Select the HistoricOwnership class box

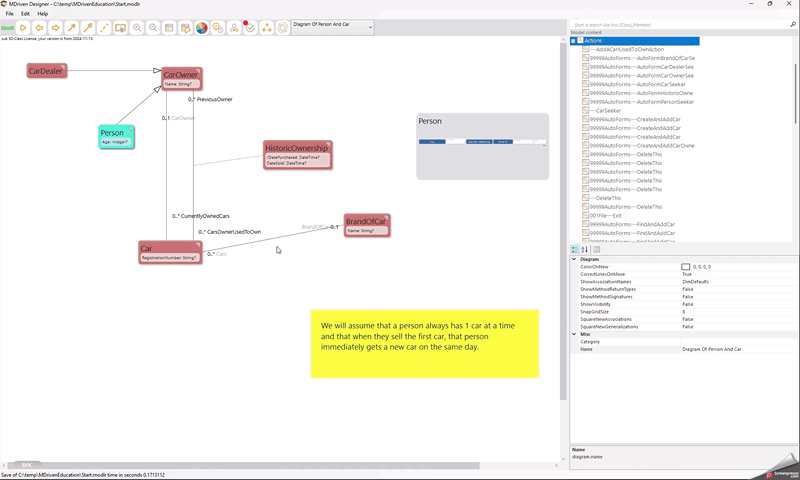(x=296, y=149)
